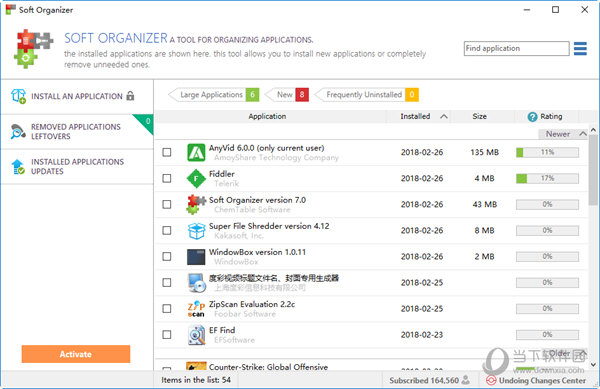Click the scrollbar down arrow
This screenshot has height=389, width=600.
pos(593,365)
